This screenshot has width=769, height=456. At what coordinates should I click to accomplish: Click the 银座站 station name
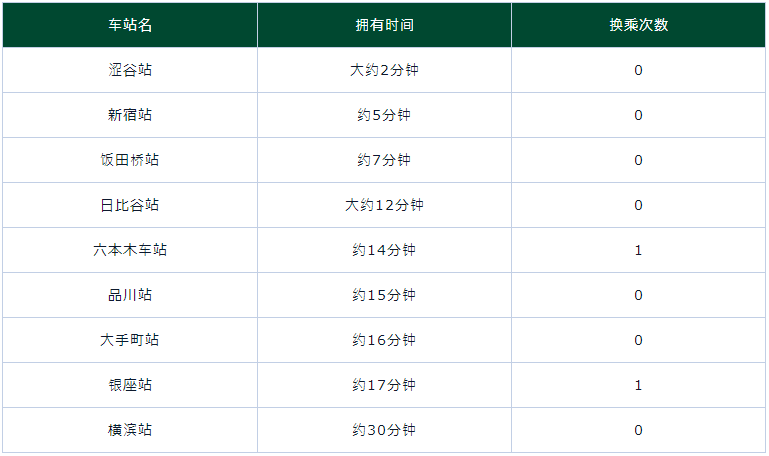[130, 385]
